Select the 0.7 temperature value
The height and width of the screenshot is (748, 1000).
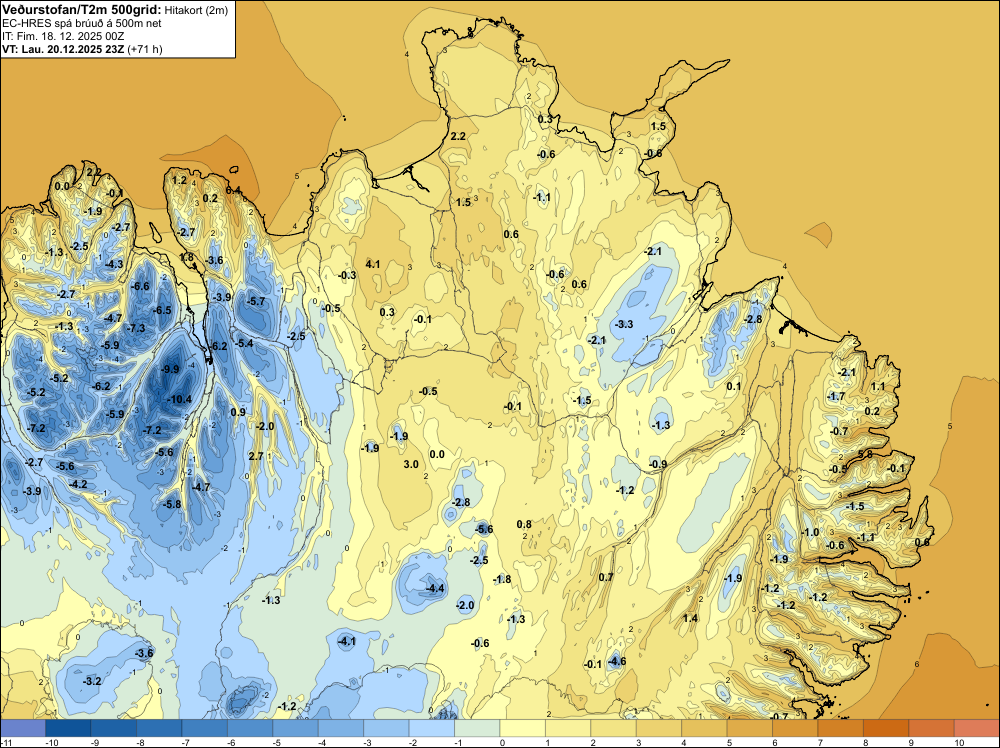click(x=606, y=577)
